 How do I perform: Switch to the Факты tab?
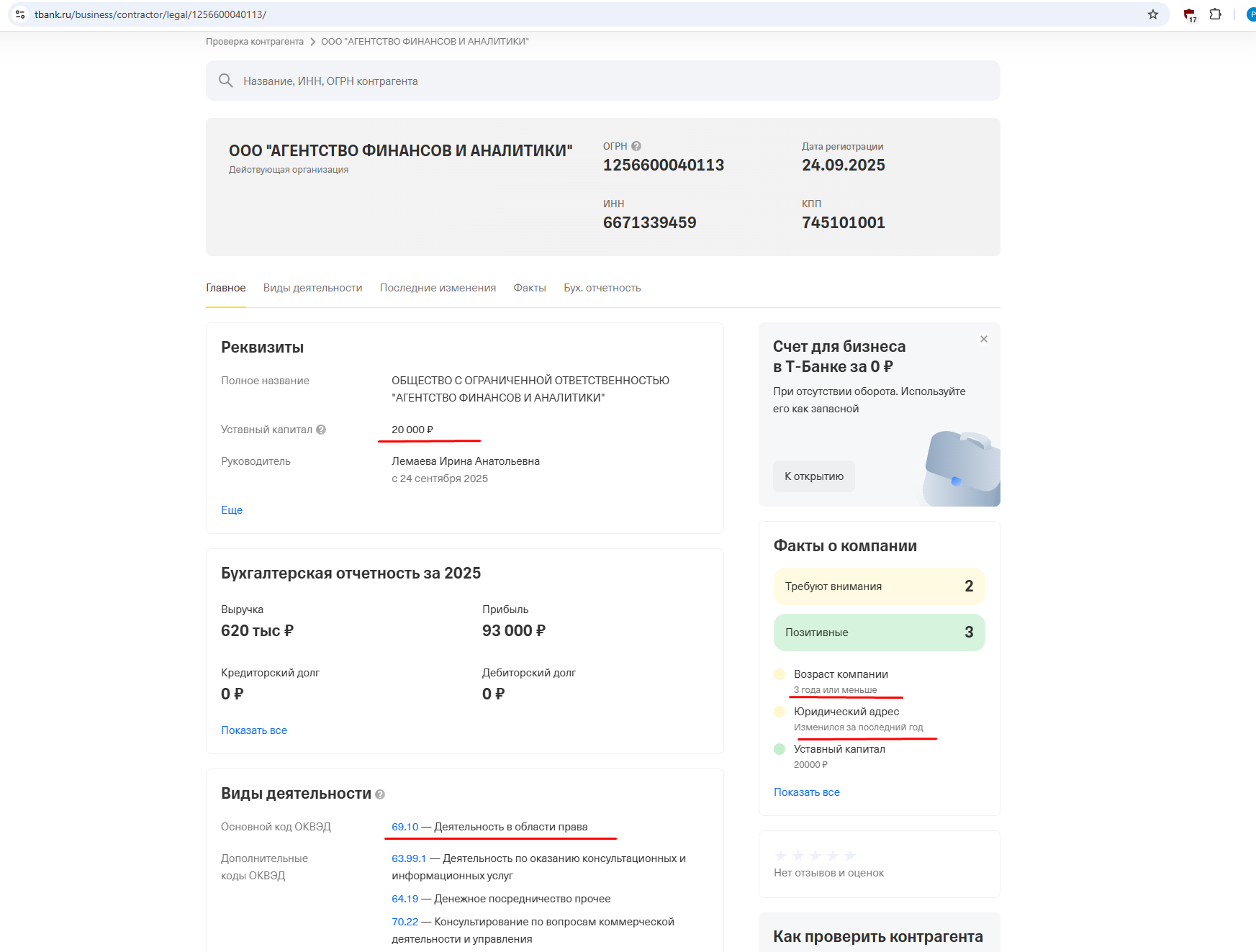pos(530,288)
